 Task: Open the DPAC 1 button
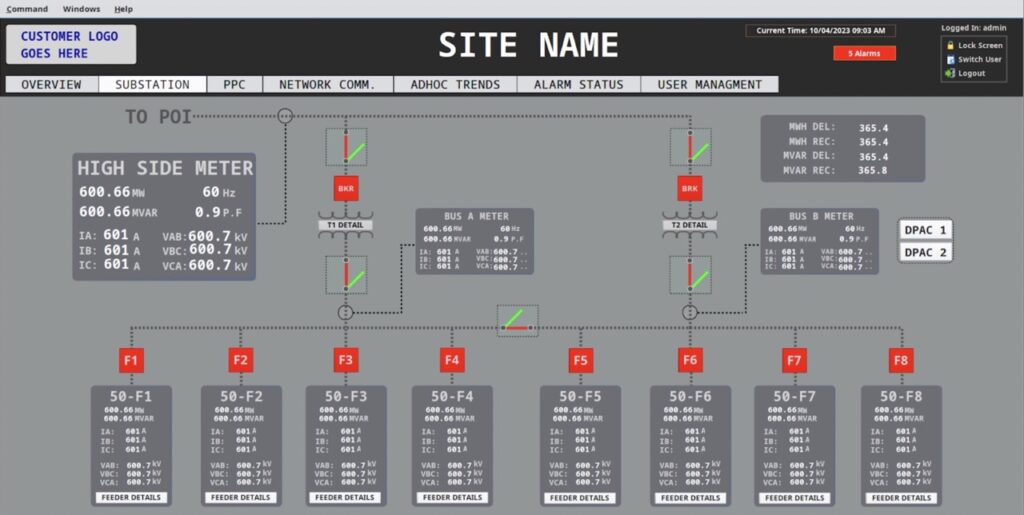click(x=925, y=230)
